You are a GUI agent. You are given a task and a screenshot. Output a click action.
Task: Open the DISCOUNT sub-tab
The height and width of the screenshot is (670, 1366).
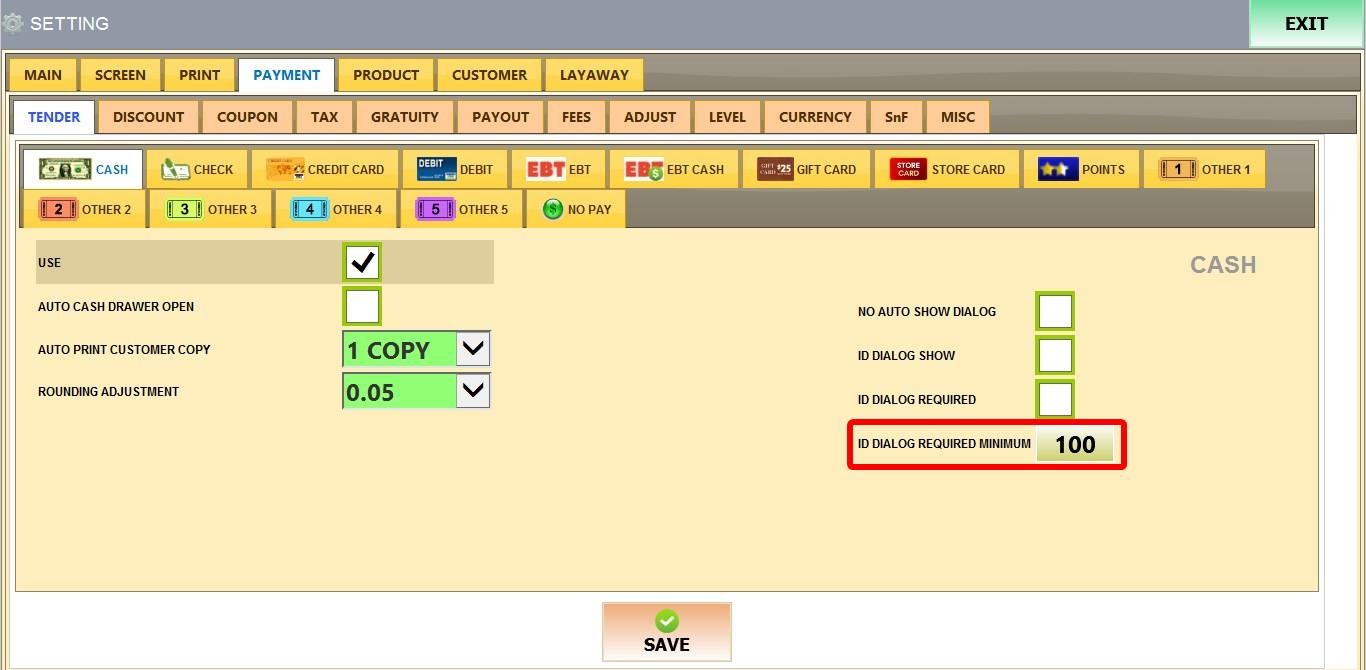(x=148, y=117)
